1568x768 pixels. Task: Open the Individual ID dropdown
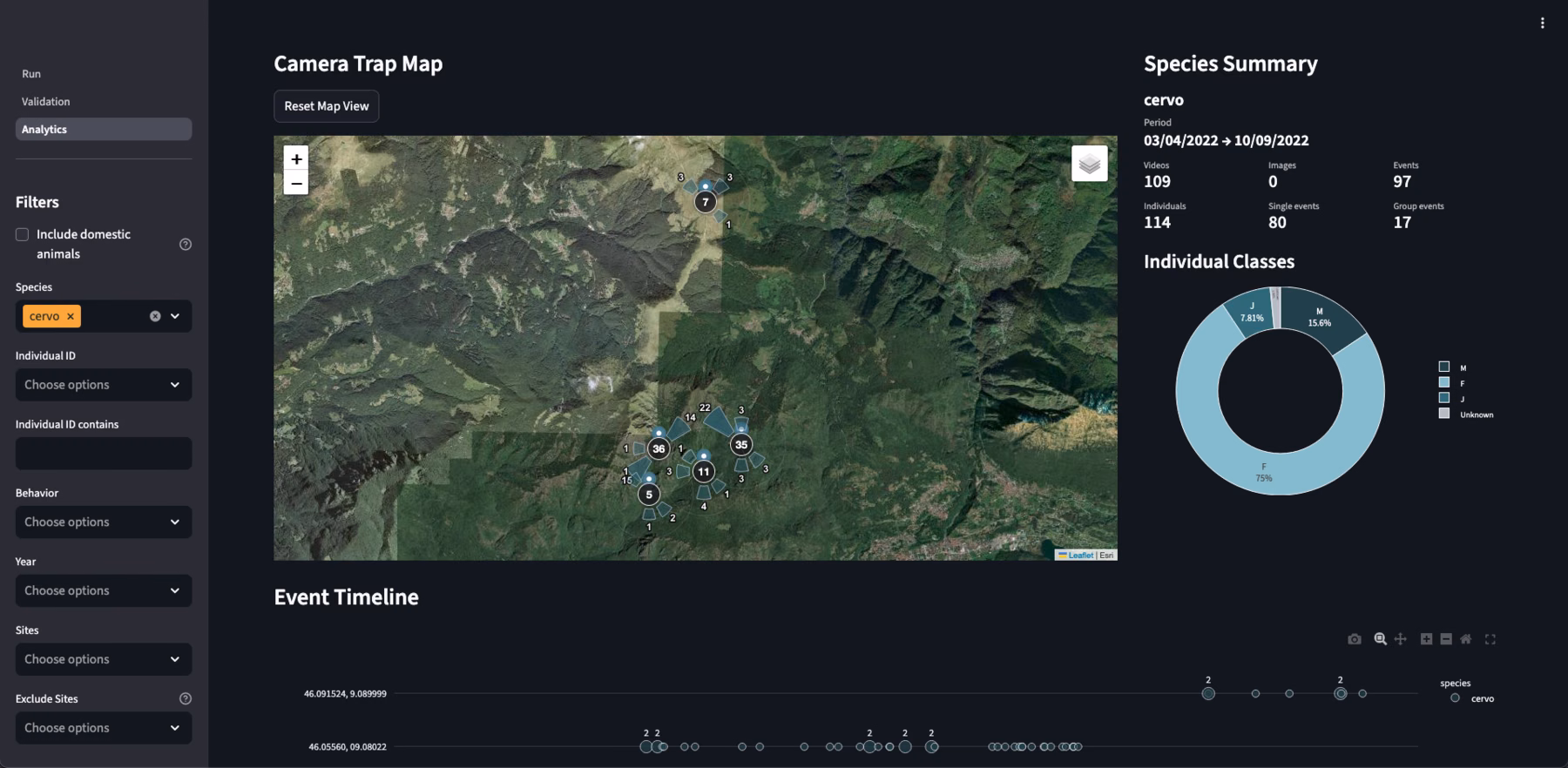click(104, 385)
